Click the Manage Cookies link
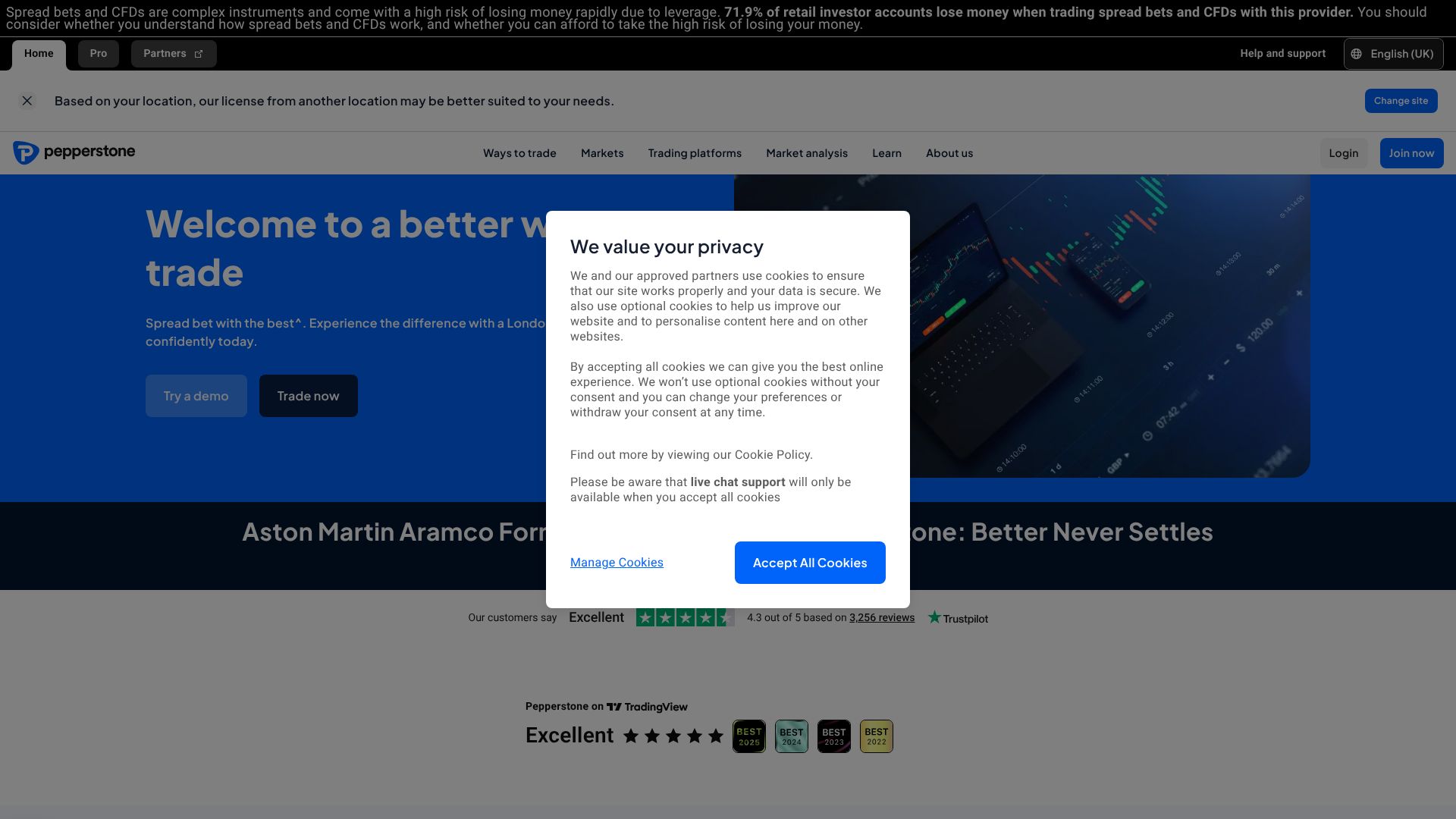 [616, 563]
